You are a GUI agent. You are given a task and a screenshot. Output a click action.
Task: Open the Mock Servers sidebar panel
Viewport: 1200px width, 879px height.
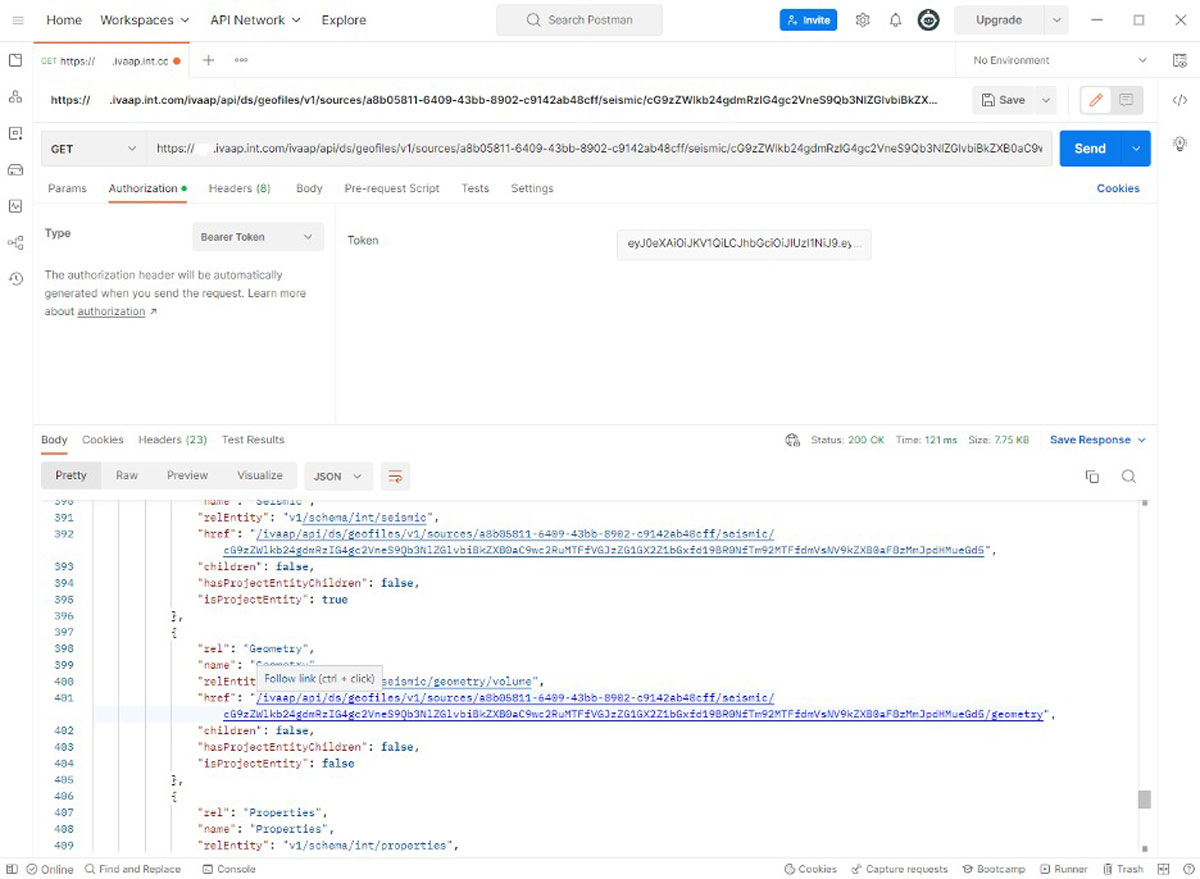point(15,170)
